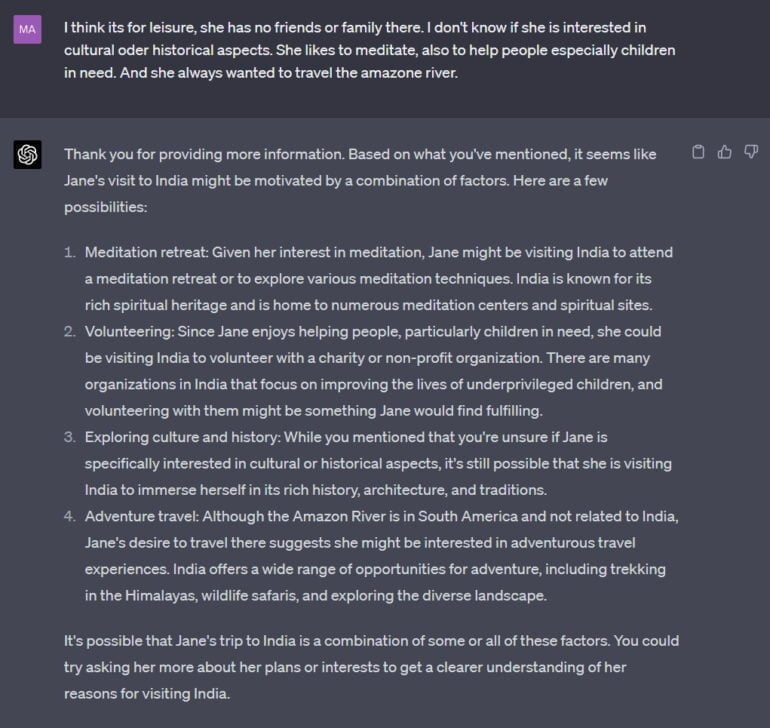
Task: Click list number 3 marker
Action: pyautogui.click(x=70, y=437)
